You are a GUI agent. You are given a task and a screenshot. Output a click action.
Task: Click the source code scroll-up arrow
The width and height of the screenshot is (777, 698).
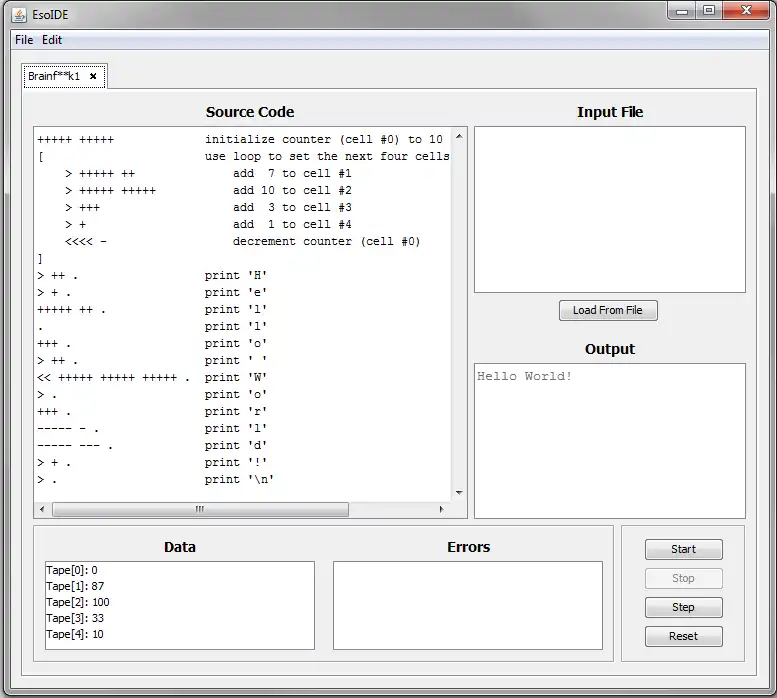[459, 136]
